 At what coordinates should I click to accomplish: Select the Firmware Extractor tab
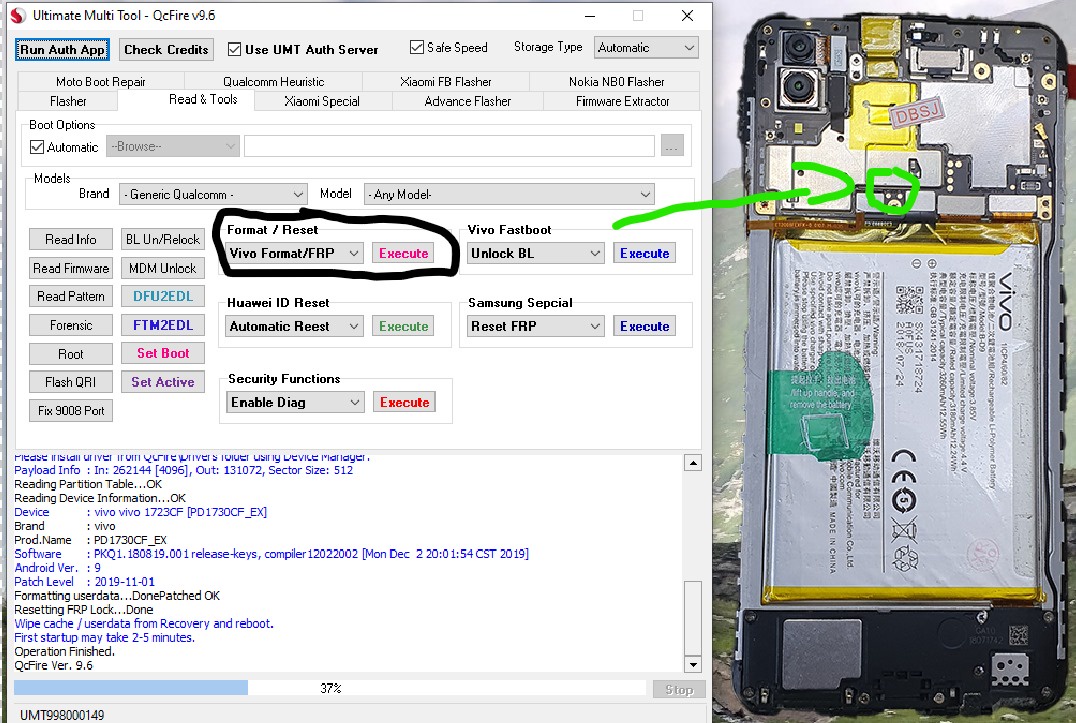click(622, 102)
